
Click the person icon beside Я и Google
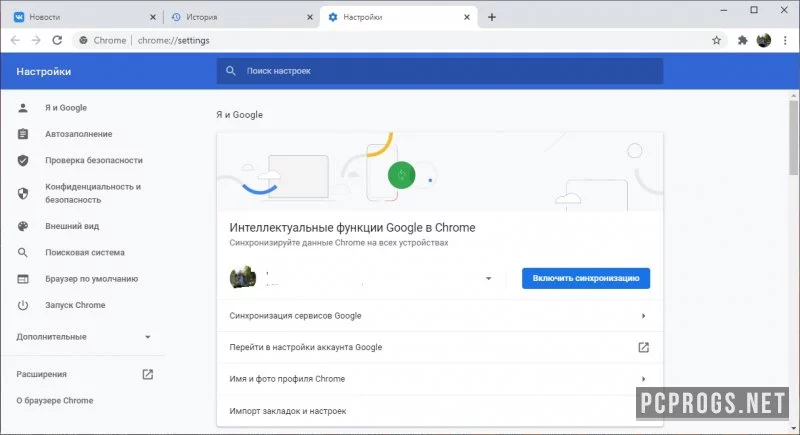point(23,108)
